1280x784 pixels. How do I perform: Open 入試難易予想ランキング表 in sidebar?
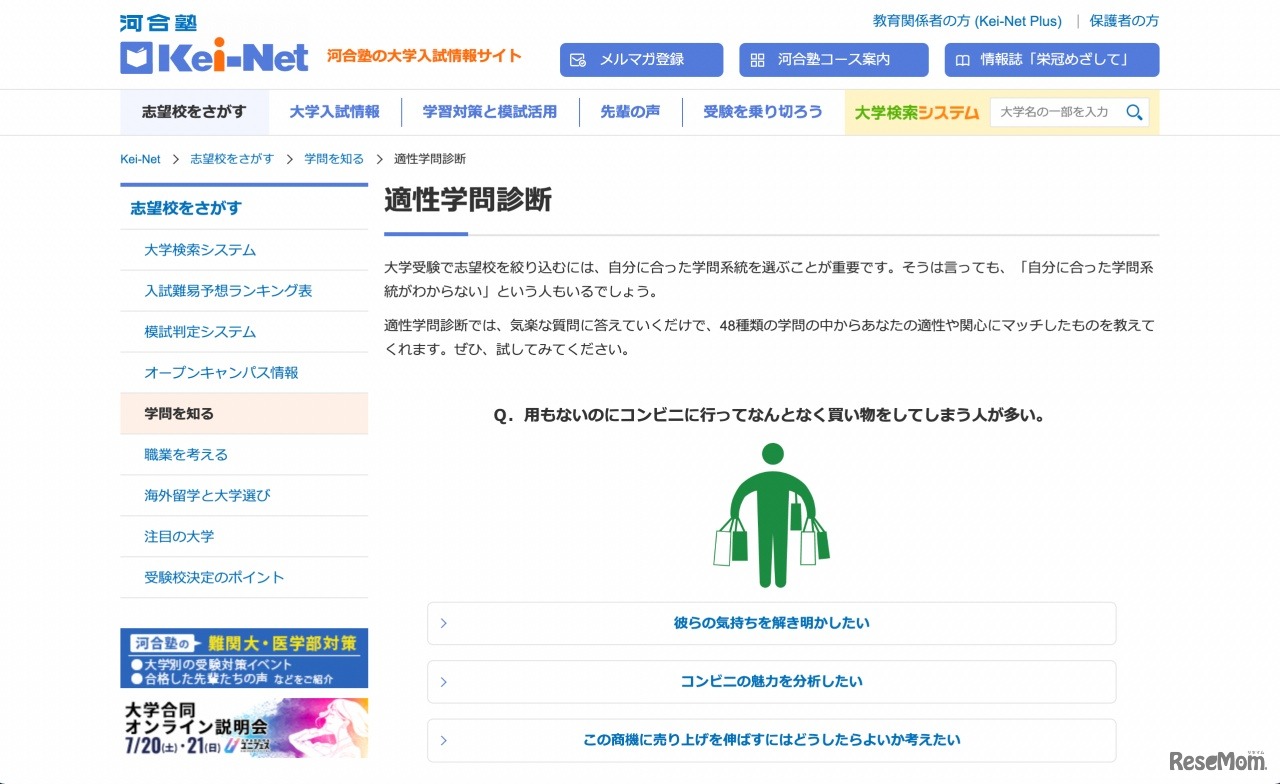point(244,291)
